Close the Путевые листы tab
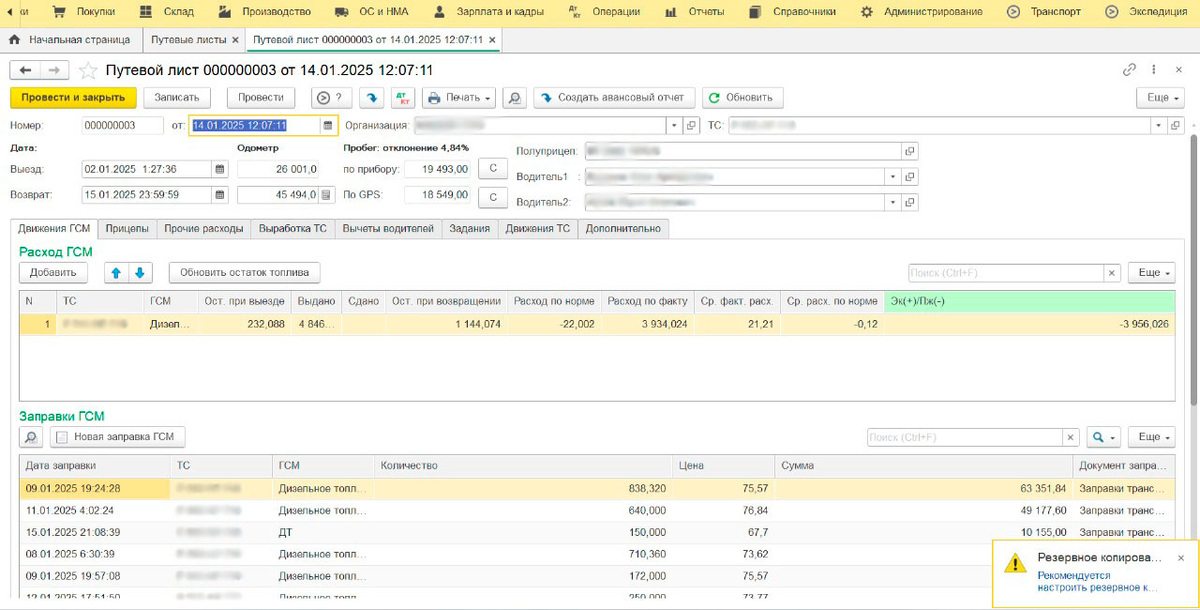Viewport: 1200px width, 610px height. (235, 40)
